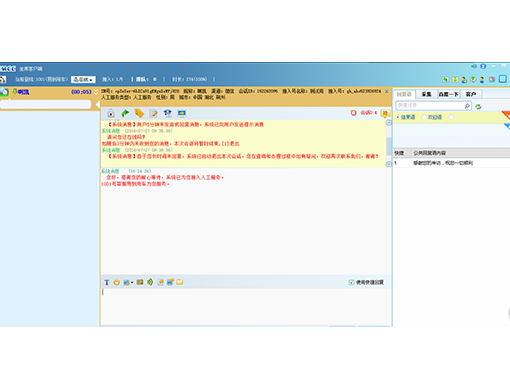
Task: Select the third unlabeled radio option
Action: point(451,117)
